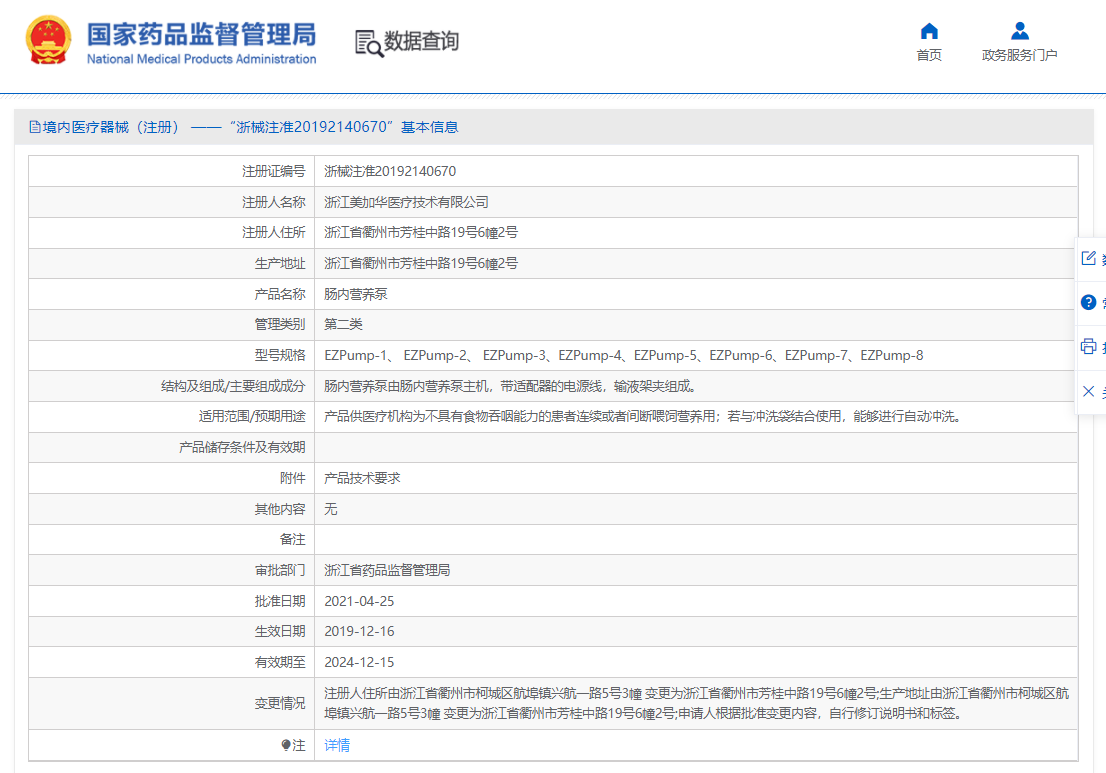Click the 政务服务门户 label
The height and width of the screenshot is (773, 1106).
click(1019, 55)
